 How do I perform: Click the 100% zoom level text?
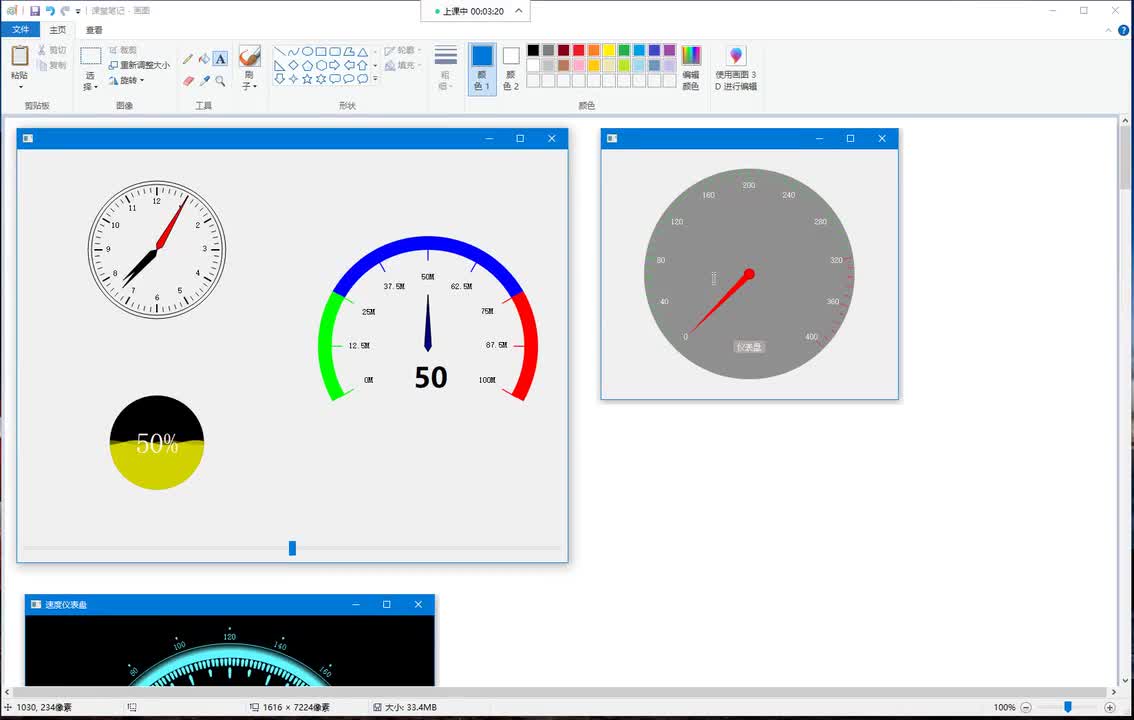(1004, 707)
